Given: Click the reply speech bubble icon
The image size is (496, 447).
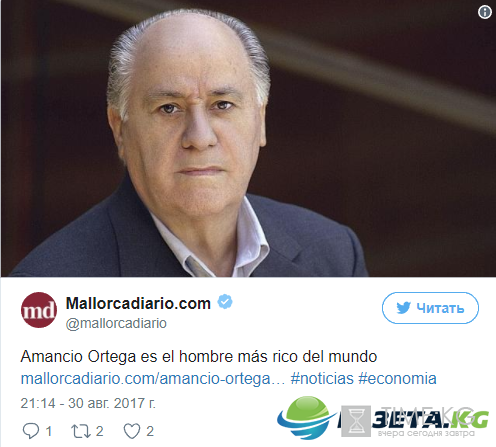Looking at the screenshot, I should (31, 431).
